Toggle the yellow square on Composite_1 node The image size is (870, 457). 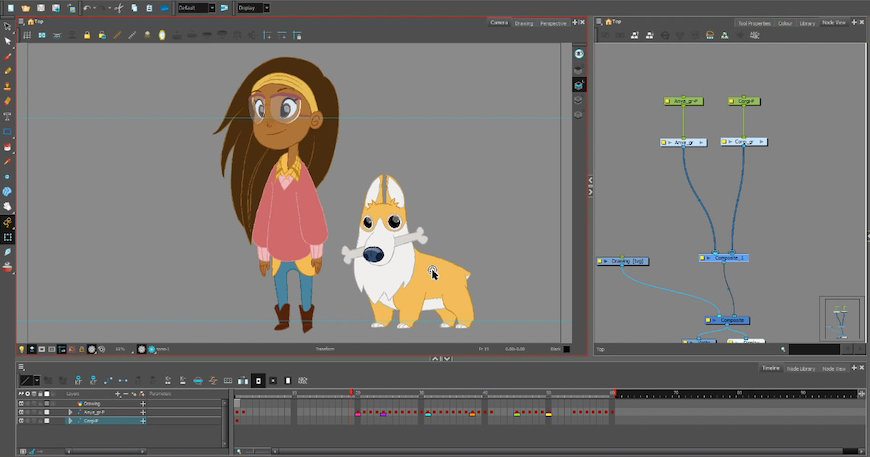coord(702,258)
